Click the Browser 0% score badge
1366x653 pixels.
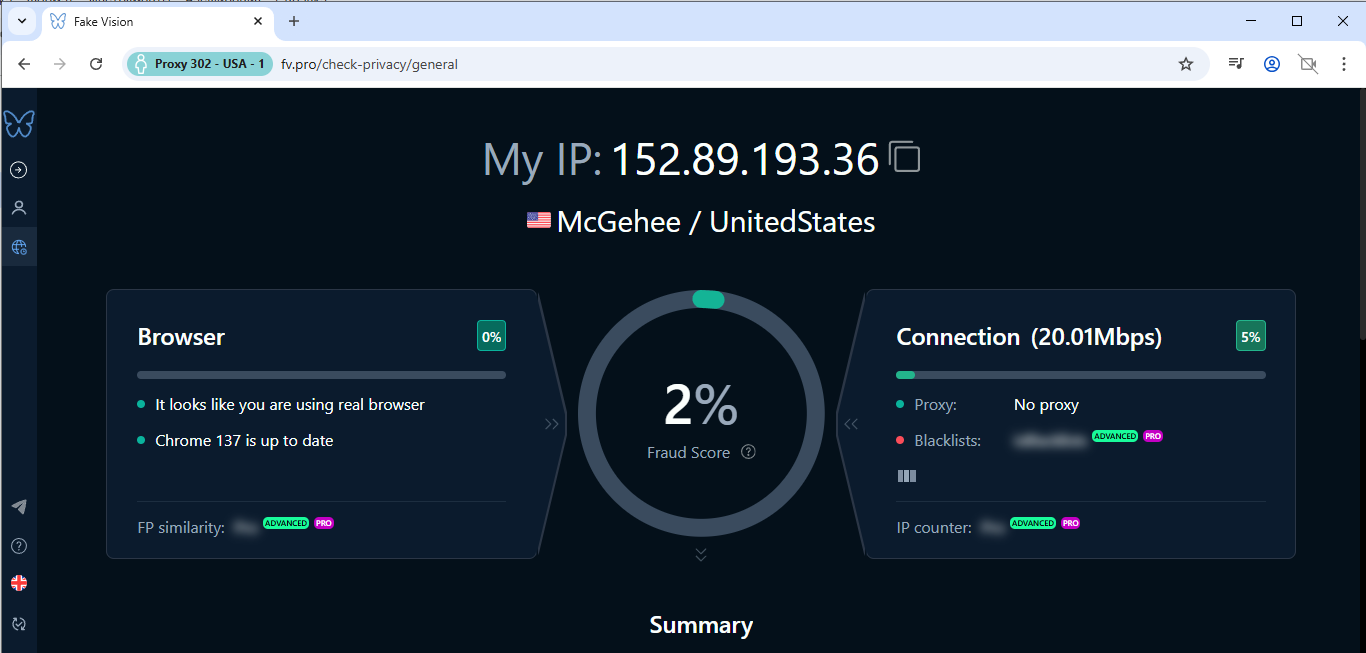click(491, 337)
